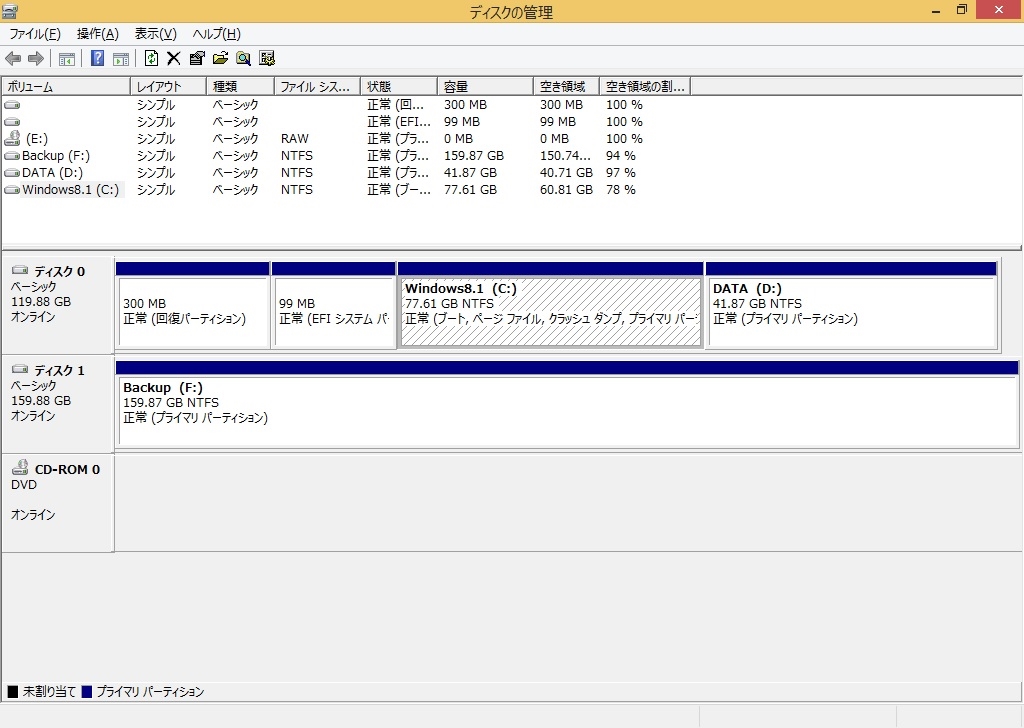The width and height of the screenshot is (1024, 728).
Task: Click the blue プライマリ パーティション legend swatch
Action: point(87,691)
